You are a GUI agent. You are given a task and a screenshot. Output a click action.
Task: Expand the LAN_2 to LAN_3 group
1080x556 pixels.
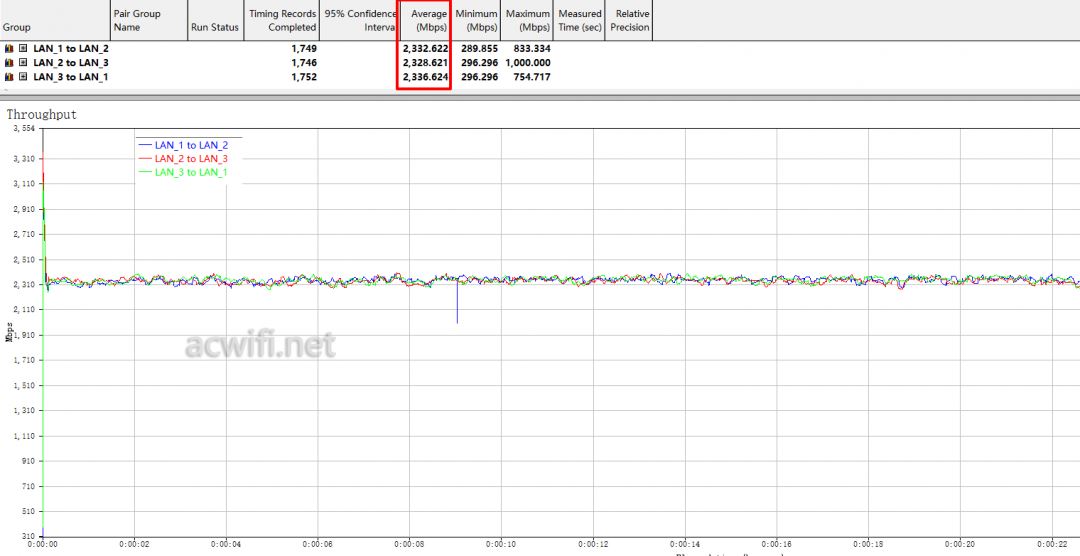pyautogui.click(x=22, y=62)
